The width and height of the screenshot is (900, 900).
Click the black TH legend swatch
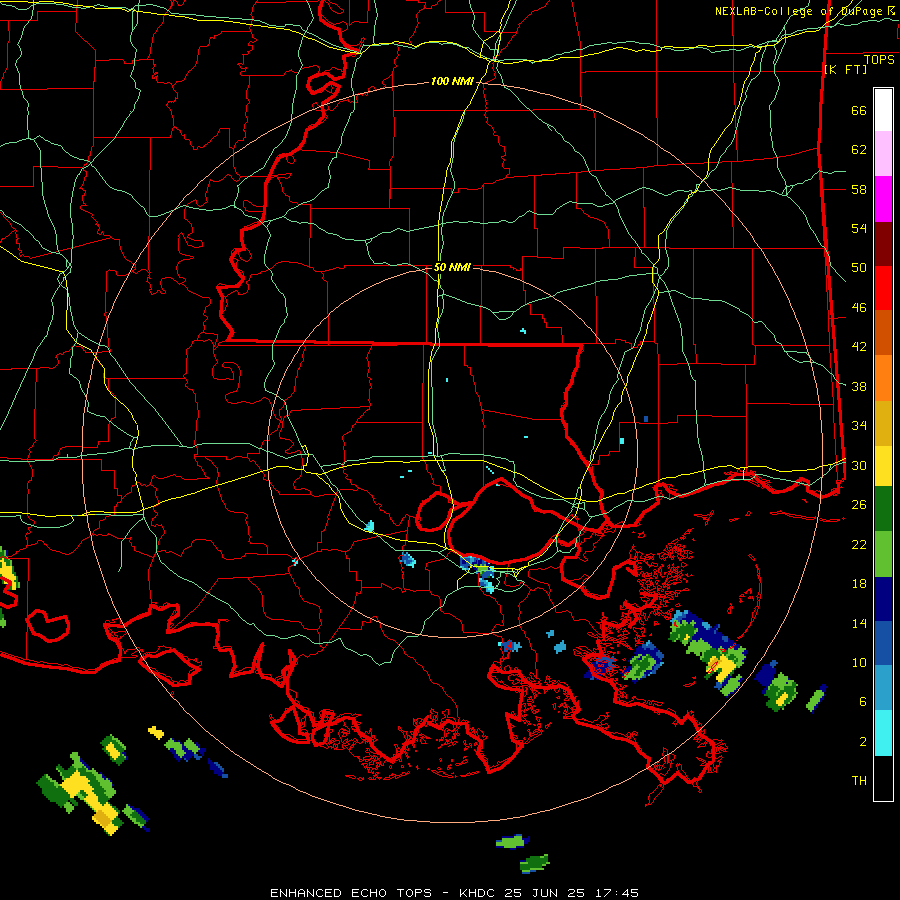point(883,778)
